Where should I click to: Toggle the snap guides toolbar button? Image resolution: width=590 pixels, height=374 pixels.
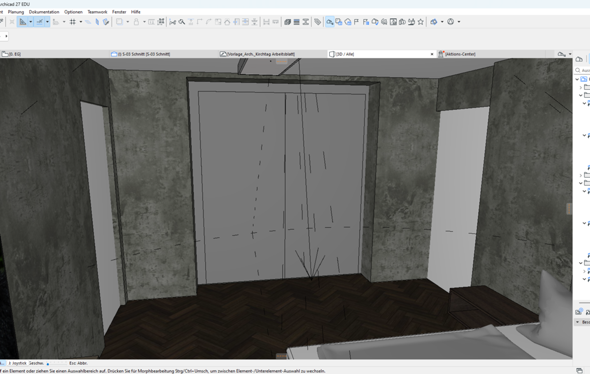40,22
